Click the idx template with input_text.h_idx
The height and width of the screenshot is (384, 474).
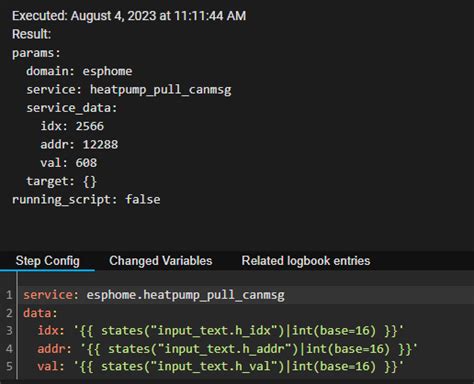pyautogui.click(x=238, y=331)
